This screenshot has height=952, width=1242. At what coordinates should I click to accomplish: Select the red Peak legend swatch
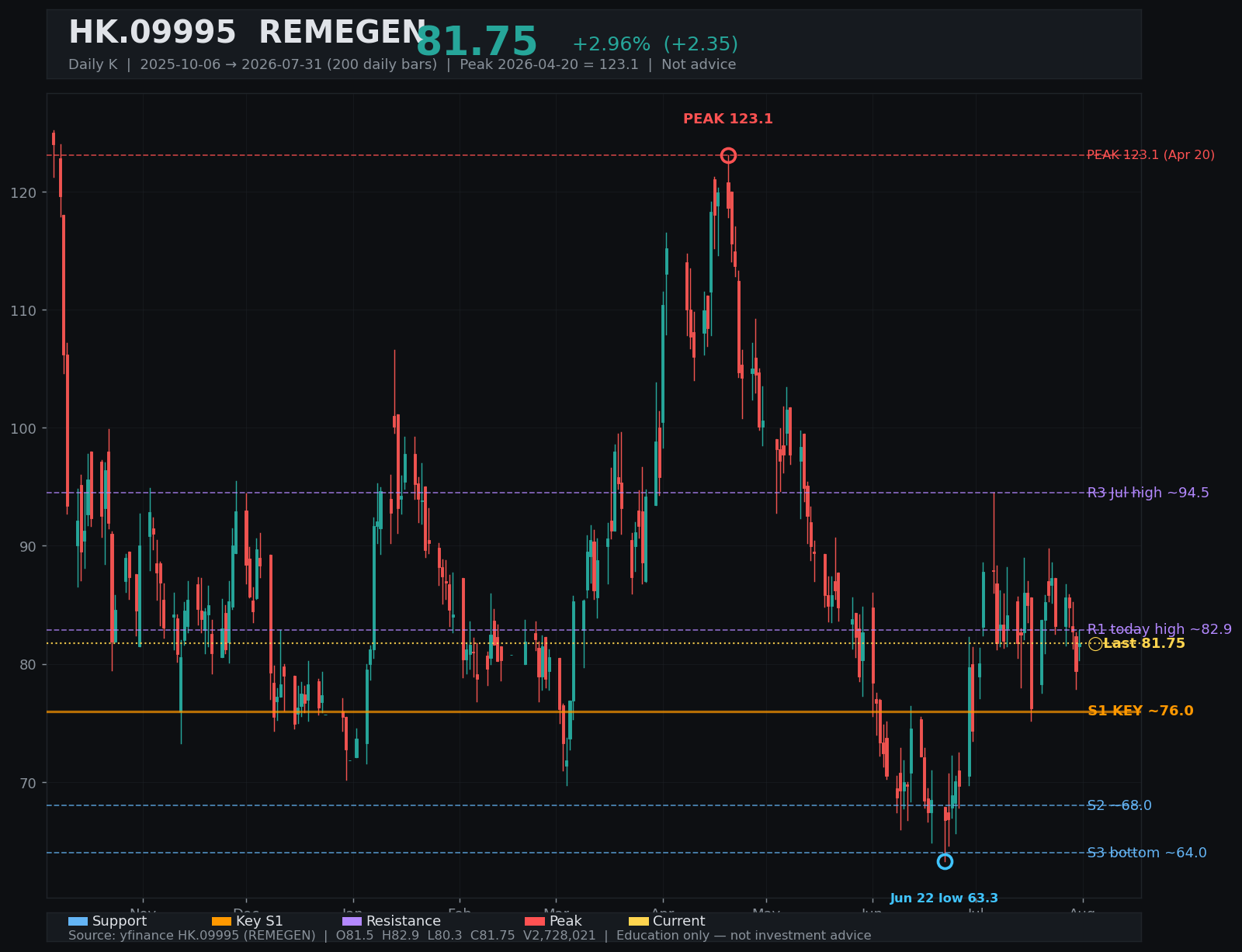click(x=535, y=921)
